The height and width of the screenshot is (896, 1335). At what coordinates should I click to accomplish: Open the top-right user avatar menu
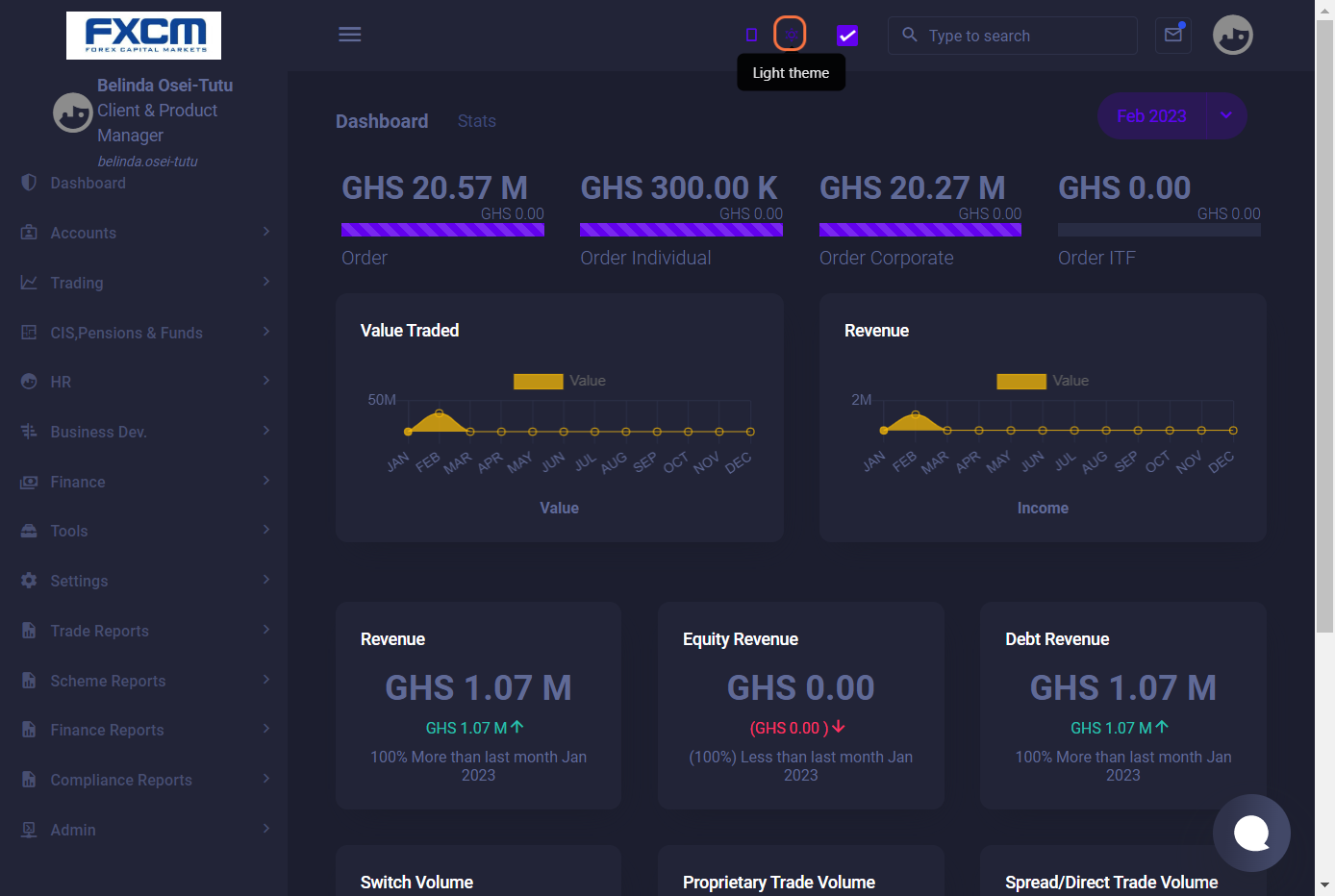(1233, 35)
